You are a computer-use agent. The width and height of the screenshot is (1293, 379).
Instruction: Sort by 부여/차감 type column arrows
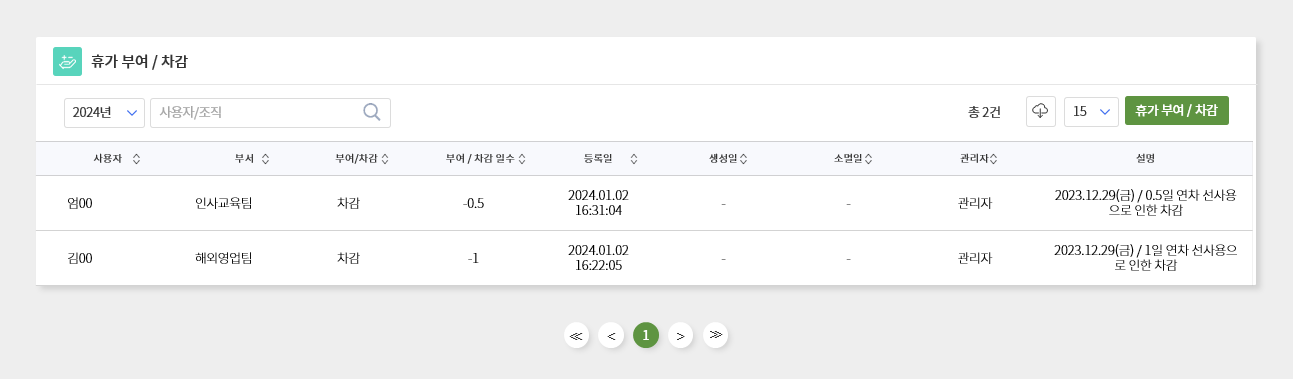[385, 159]
